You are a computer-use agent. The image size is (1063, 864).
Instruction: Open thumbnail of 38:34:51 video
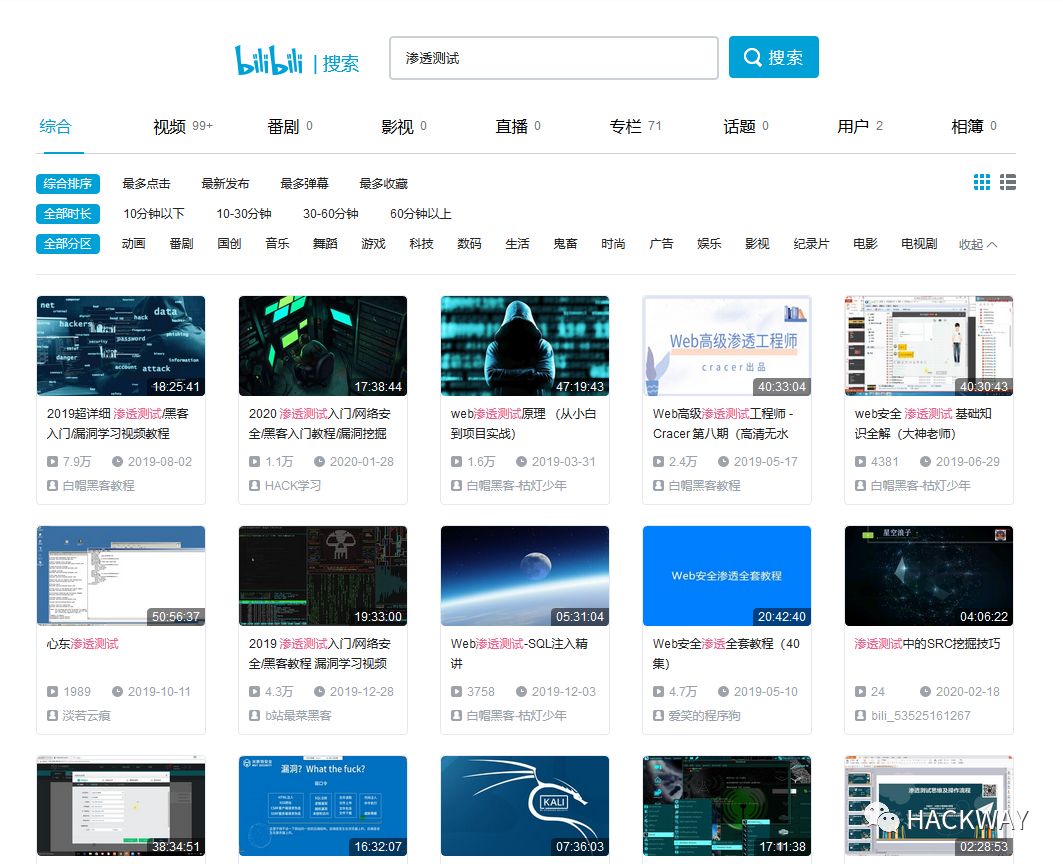pos(121,806)
